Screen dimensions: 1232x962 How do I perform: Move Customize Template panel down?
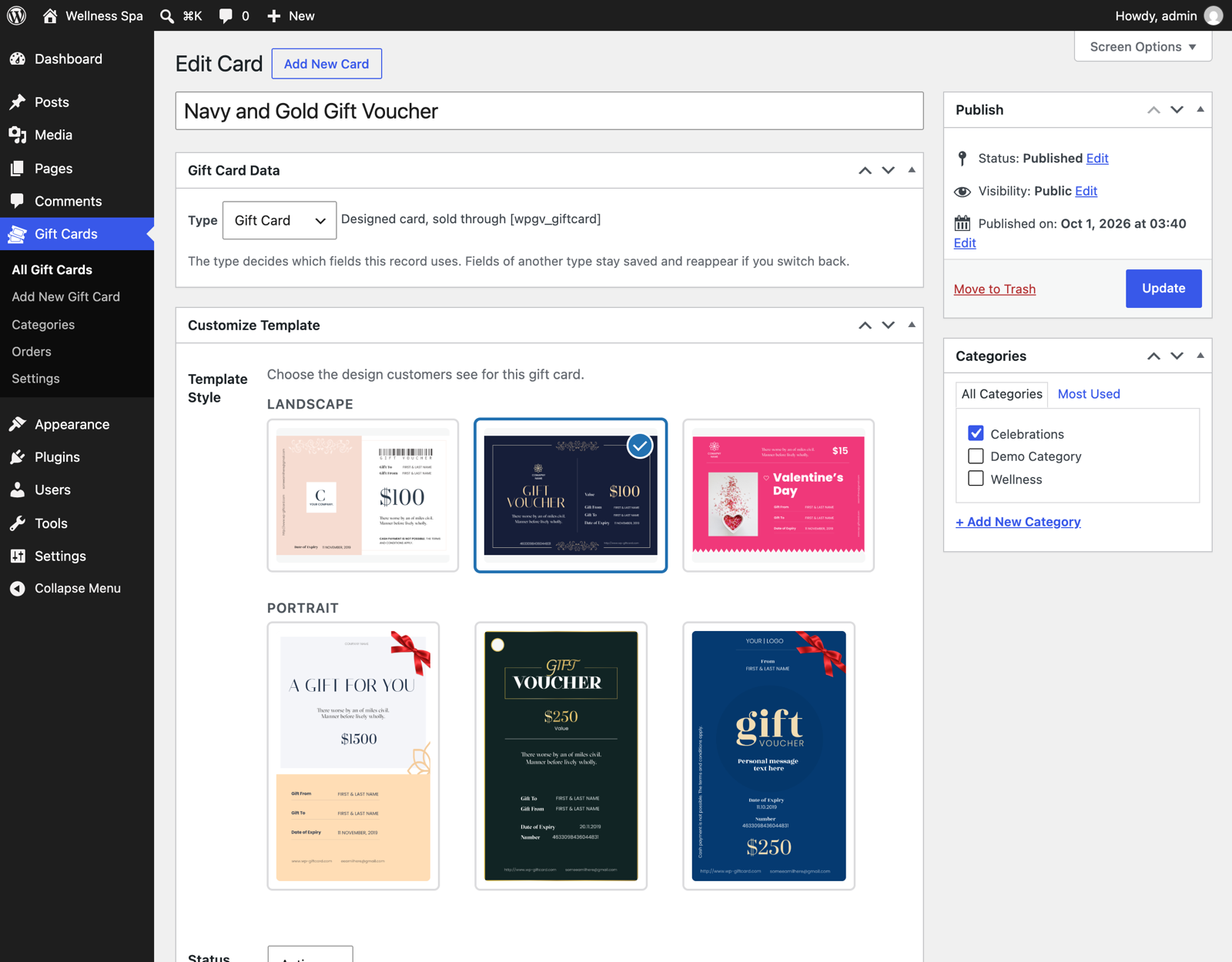click(889, 325)
